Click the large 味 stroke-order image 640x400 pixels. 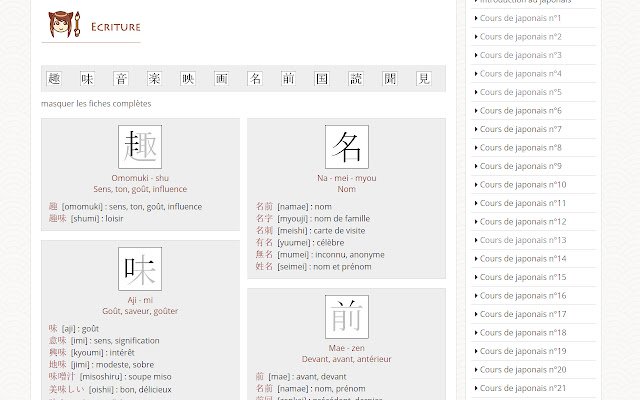pos(140,269)
